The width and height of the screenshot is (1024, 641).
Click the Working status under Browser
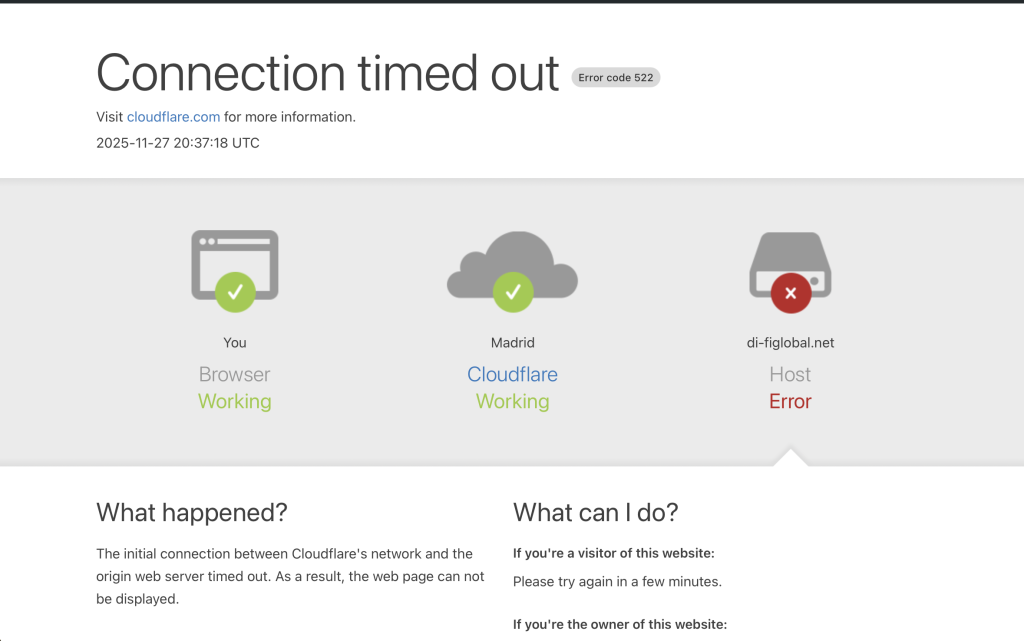coord(235,402)
